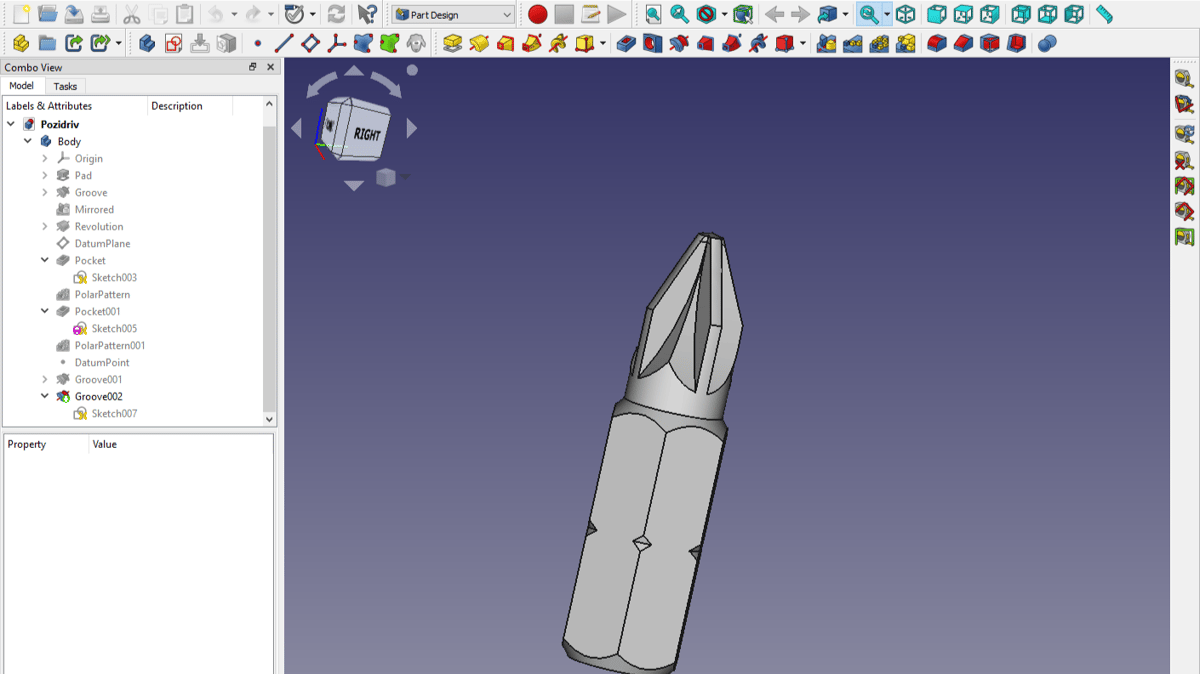This screenshot has height=674, width=1200.
Task: Expand the Groove001 feature node
Action: [x=45, y=379]
